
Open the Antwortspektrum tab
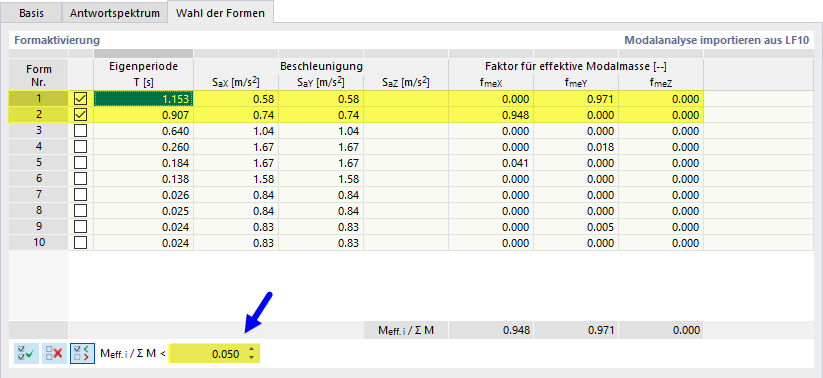click(115, 13)
